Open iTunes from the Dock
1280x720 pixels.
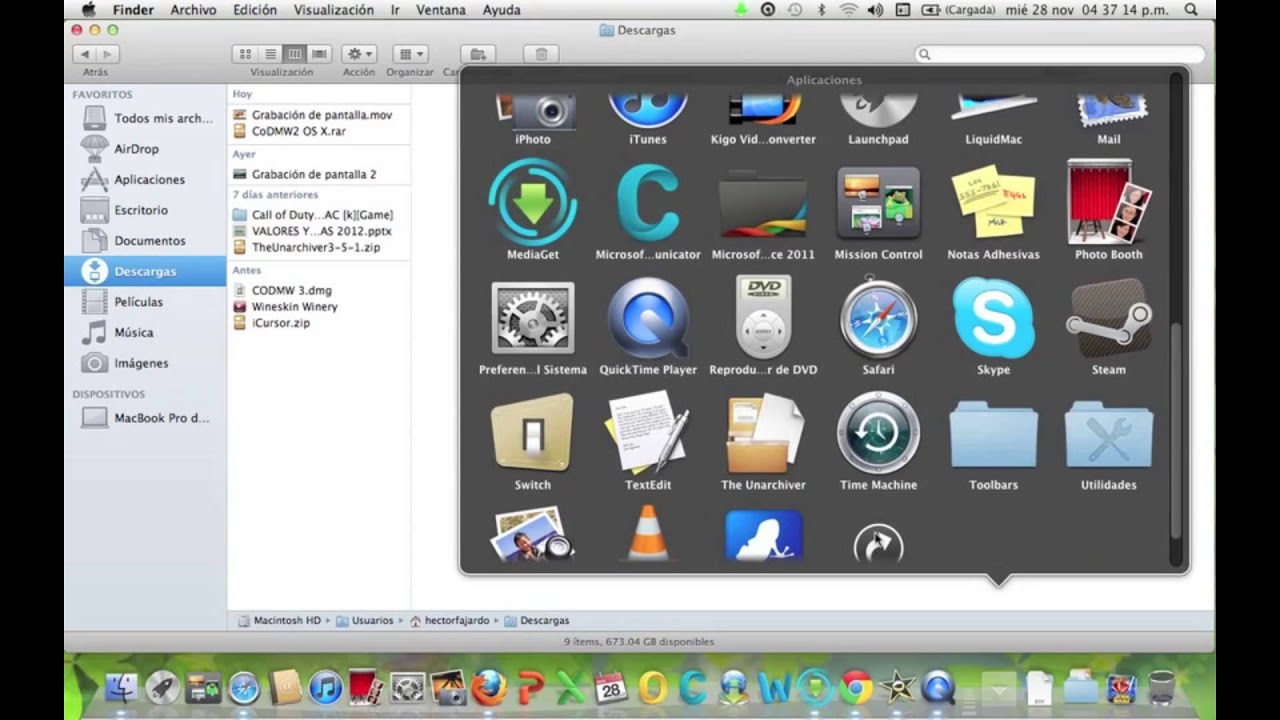point(325,687)
